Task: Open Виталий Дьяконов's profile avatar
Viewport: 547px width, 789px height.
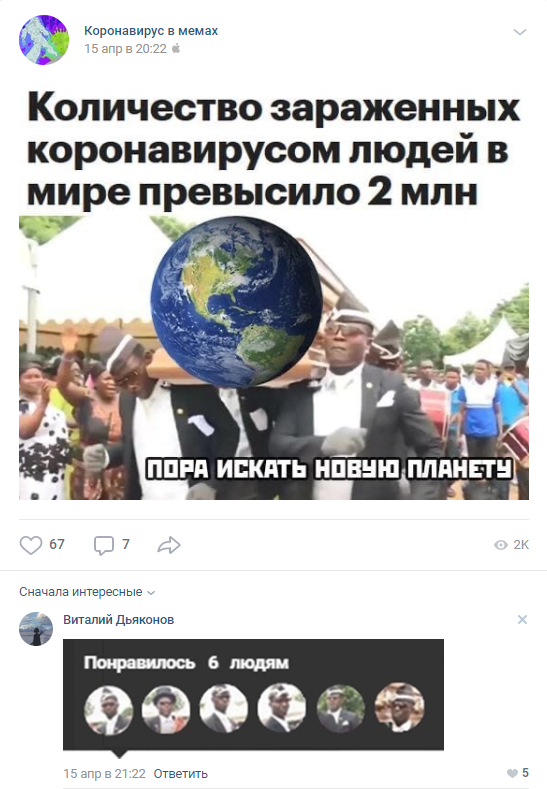Action: [x=36, y=629]
